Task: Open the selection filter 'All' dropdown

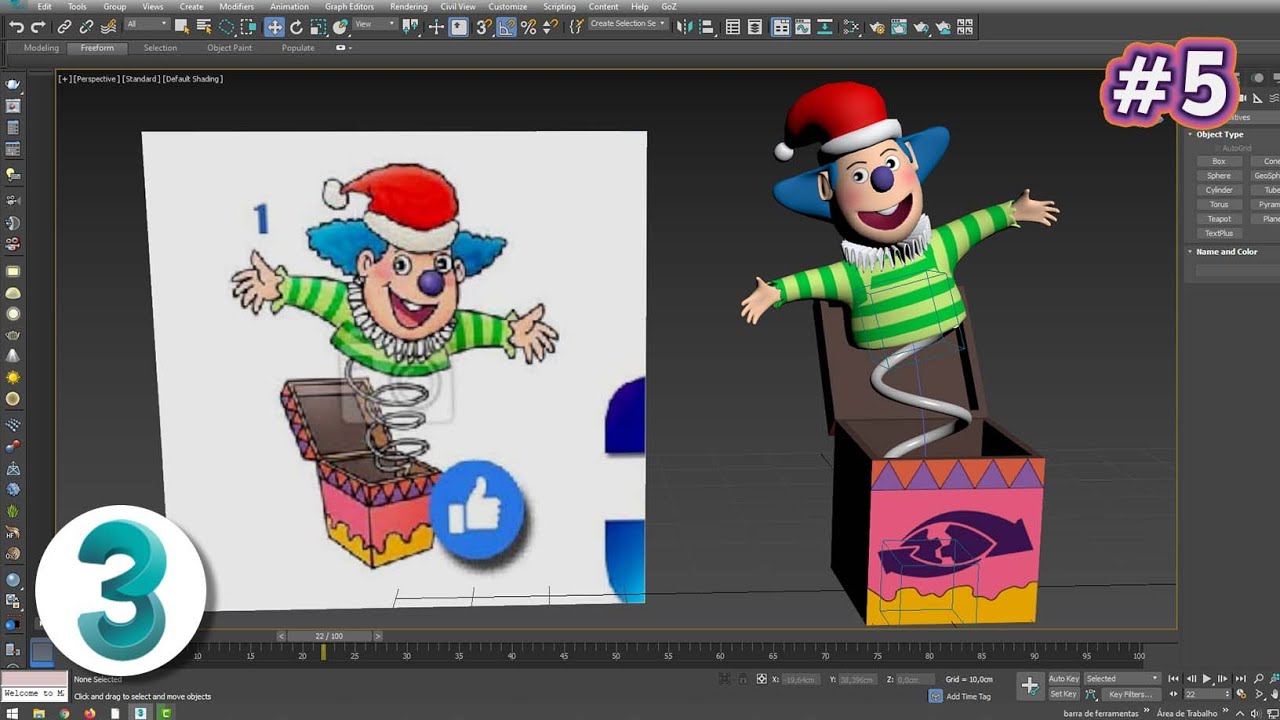Action: 148,24
